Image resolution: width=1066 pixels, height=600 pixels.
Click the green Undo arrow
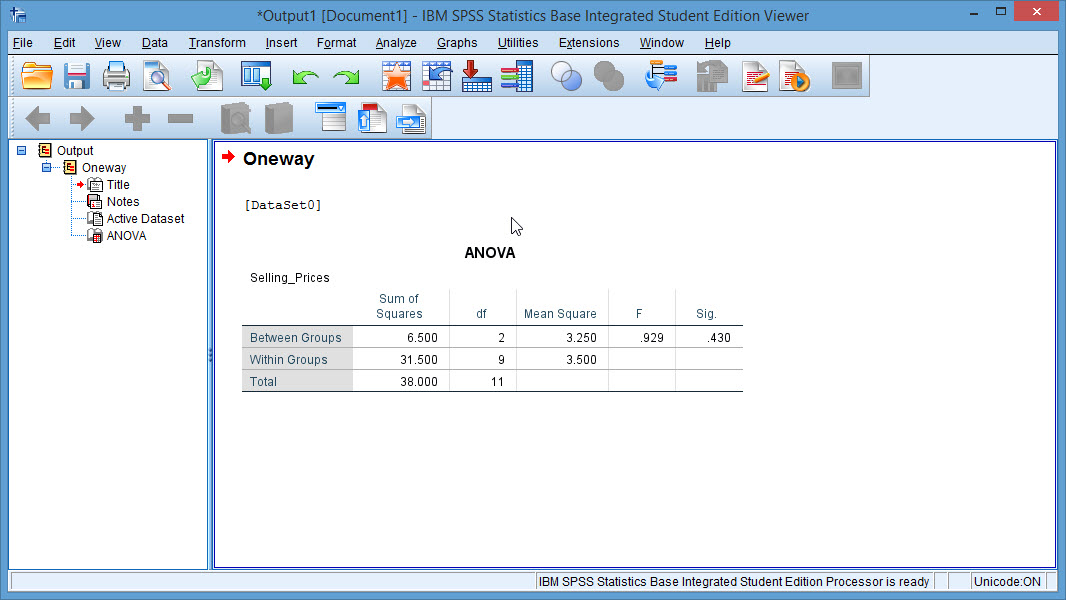tap(305, 77)
